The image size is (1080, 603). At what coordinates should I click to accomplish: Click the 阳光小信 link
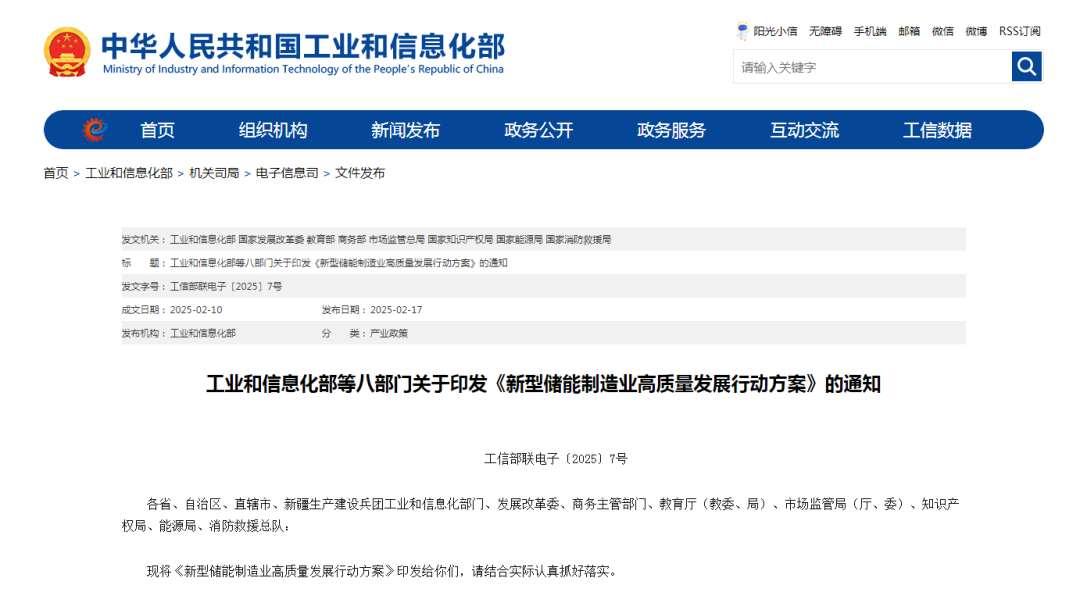pos(775,31)
